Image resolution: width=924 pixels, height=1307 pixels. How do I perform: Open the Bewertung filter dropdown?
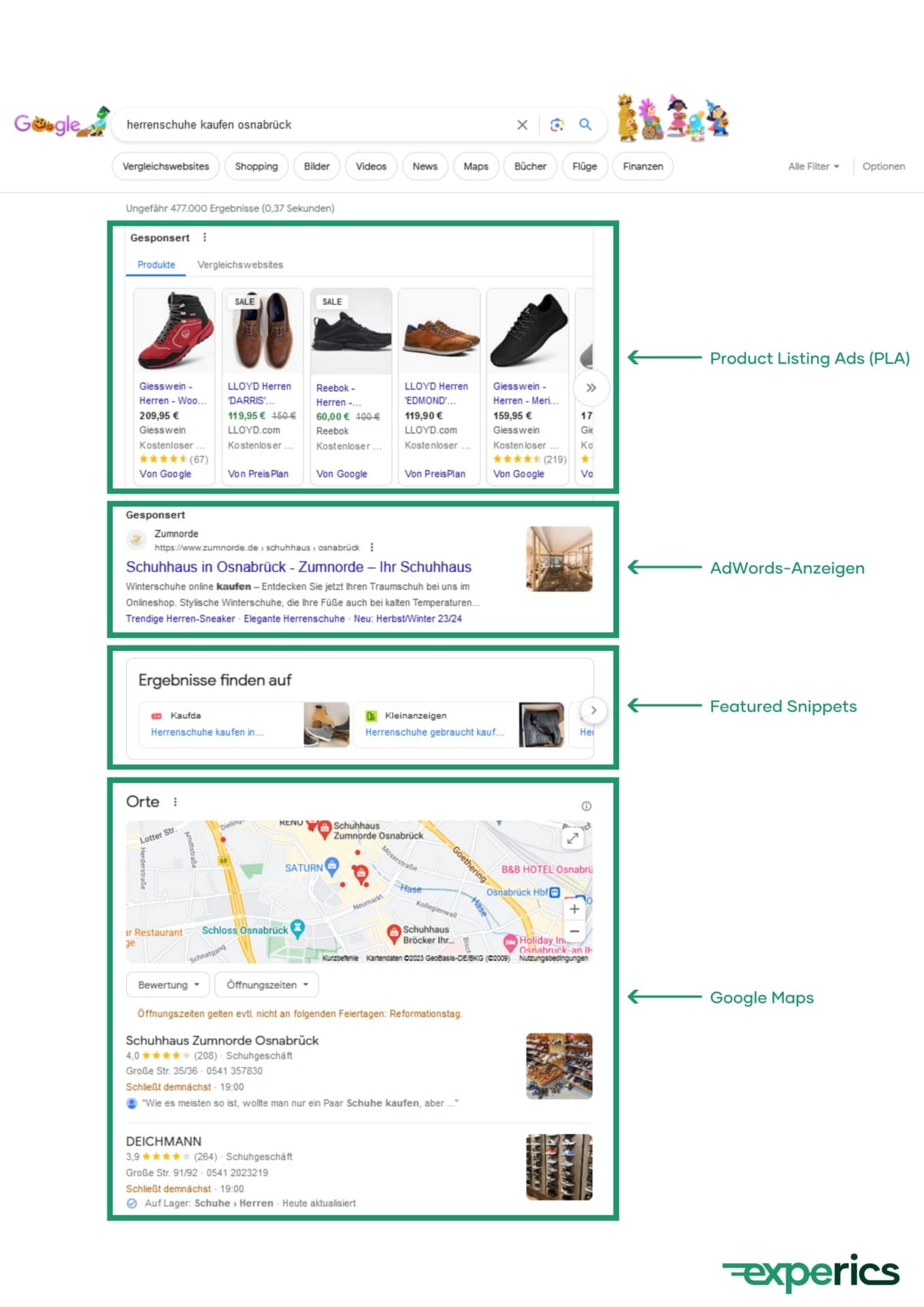pyautogui.click(x=168, y=985)
